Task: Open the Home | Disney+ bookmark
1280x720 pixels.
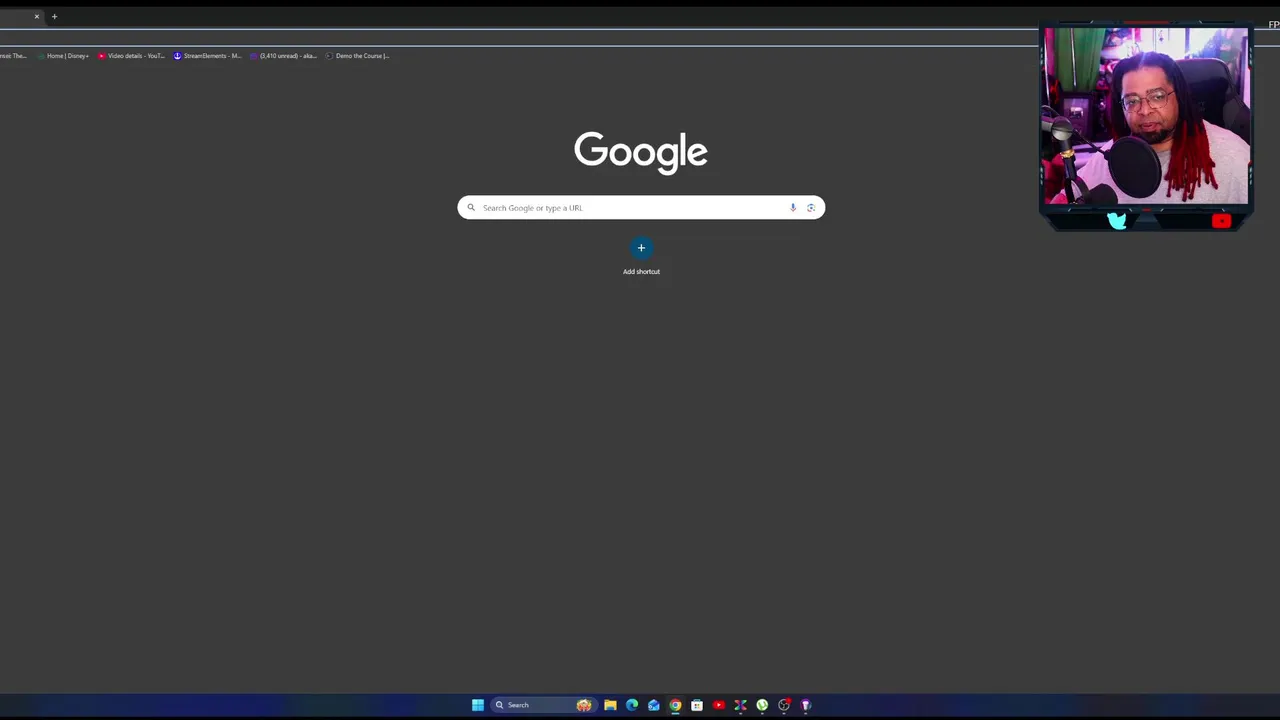Action: point(63,56)
